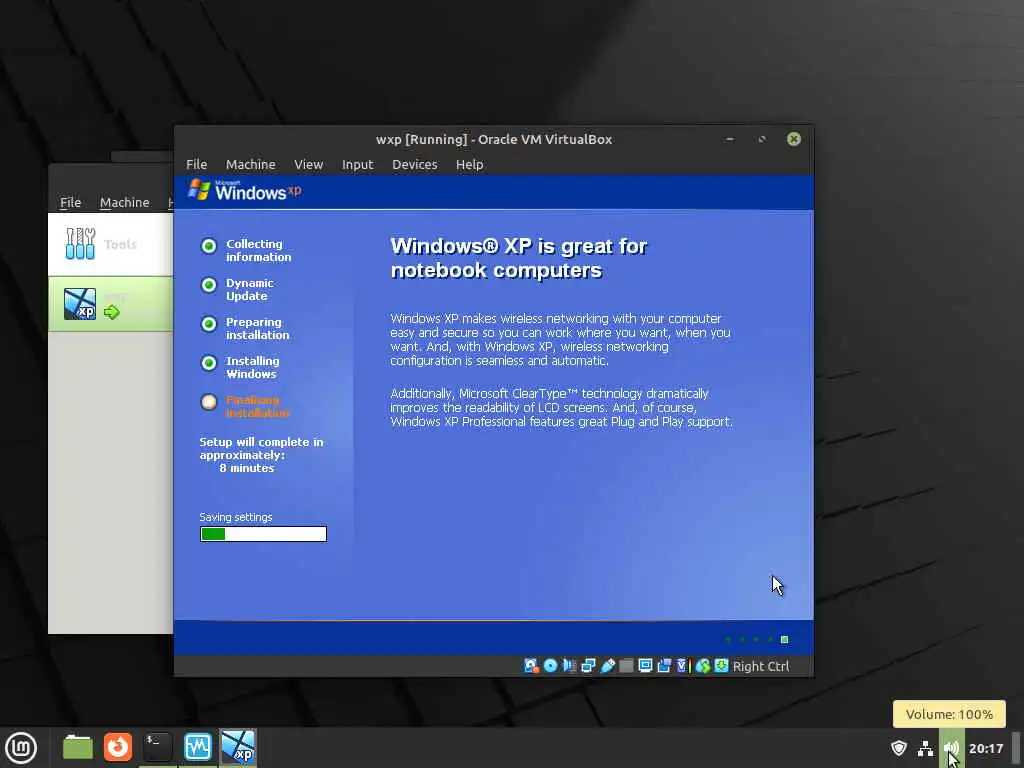
Task: Select Tools in the VirtualBox Manager sidebar
Action: click(110, 244)
